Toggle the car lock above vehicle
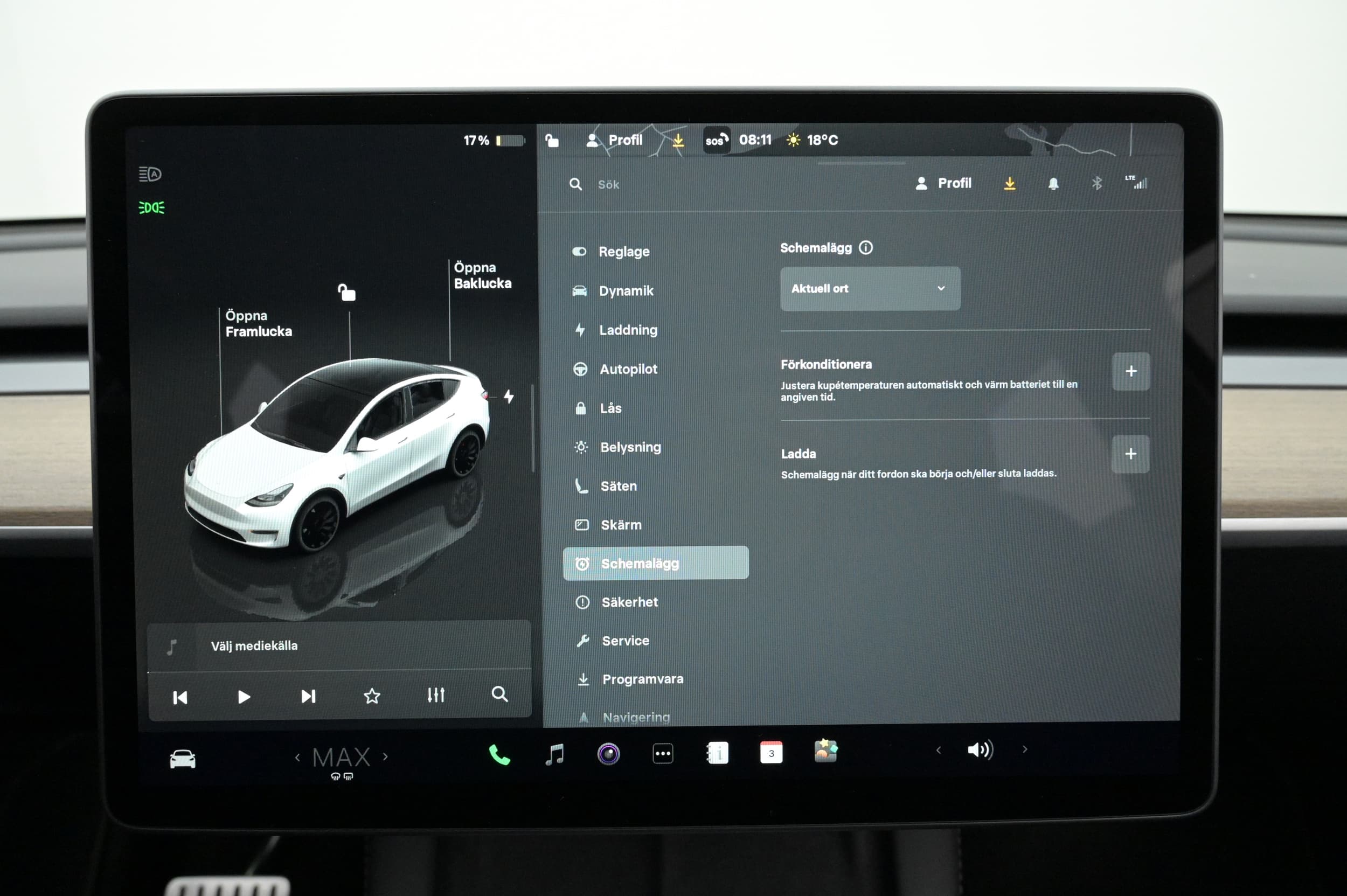1347x896 pixels. click(346, 293)
